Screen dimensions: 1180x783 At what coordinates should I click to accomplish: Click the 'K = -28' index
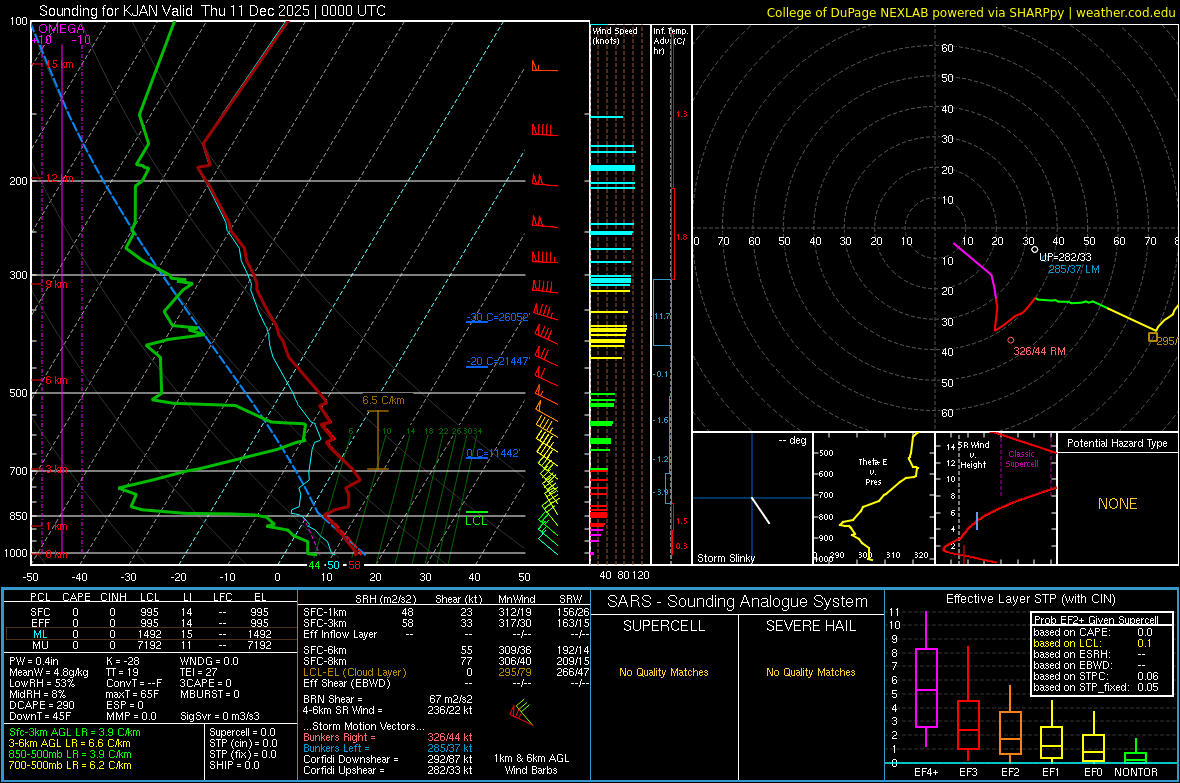coord(123,661)
